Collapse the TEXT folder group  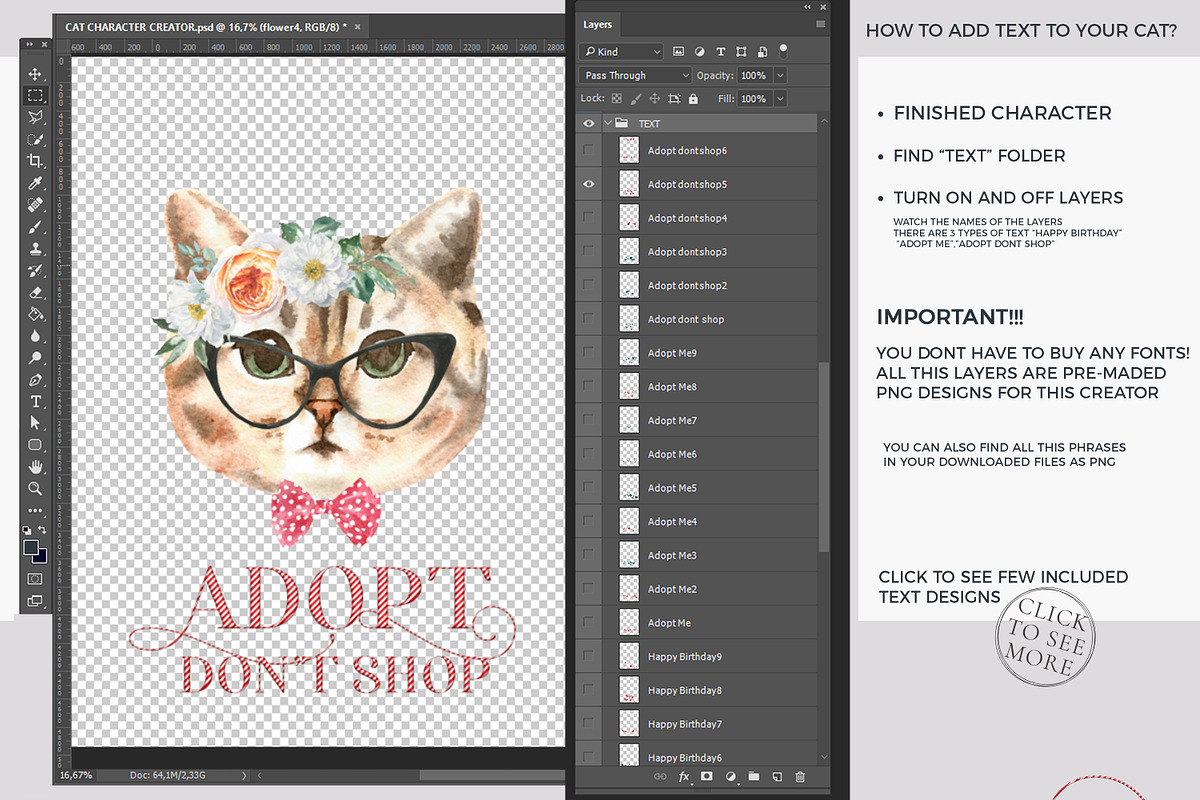pos(607,123)
